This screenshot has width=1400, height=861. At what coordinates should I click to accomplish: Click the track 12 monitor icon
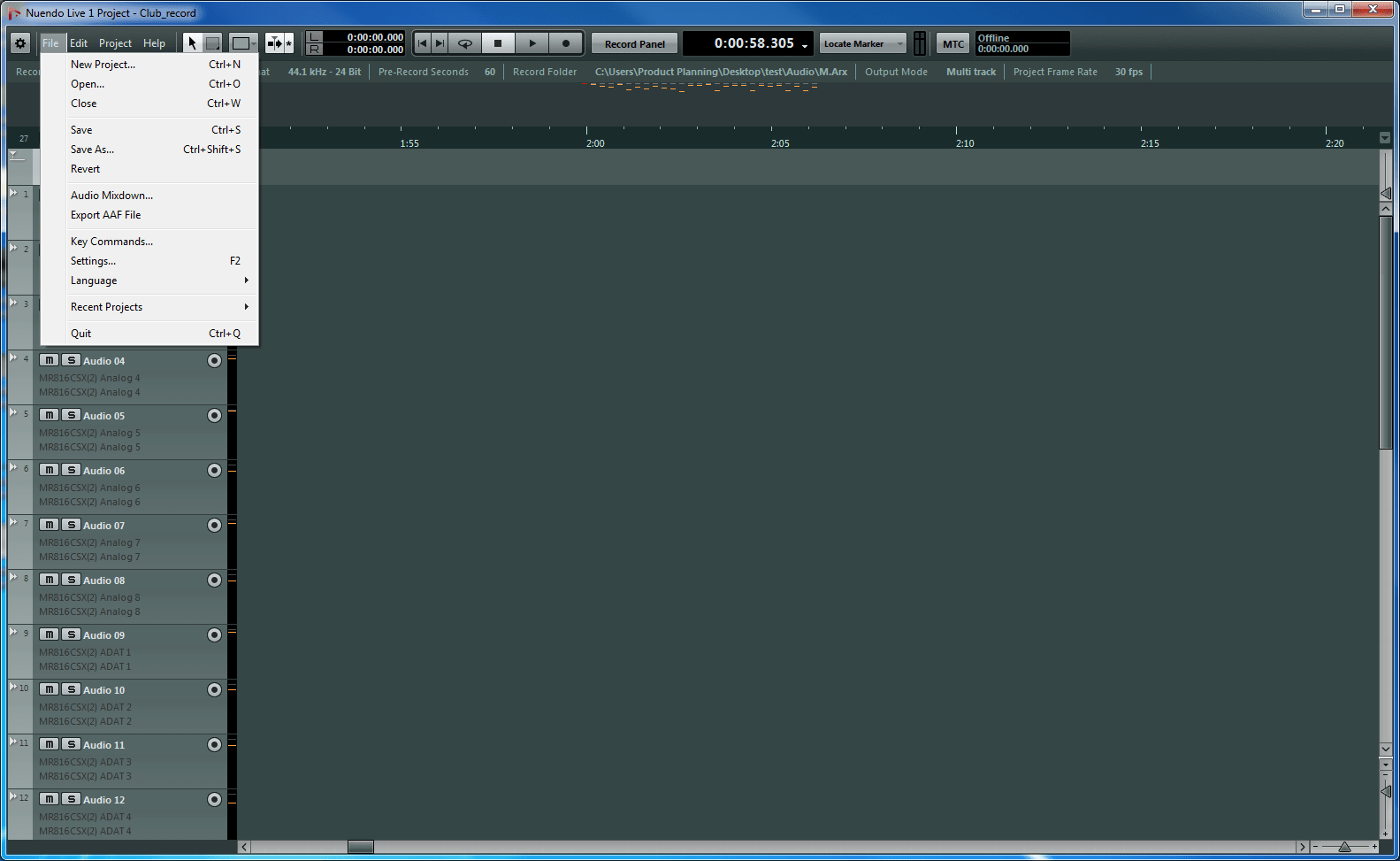(x=13, y=796)
